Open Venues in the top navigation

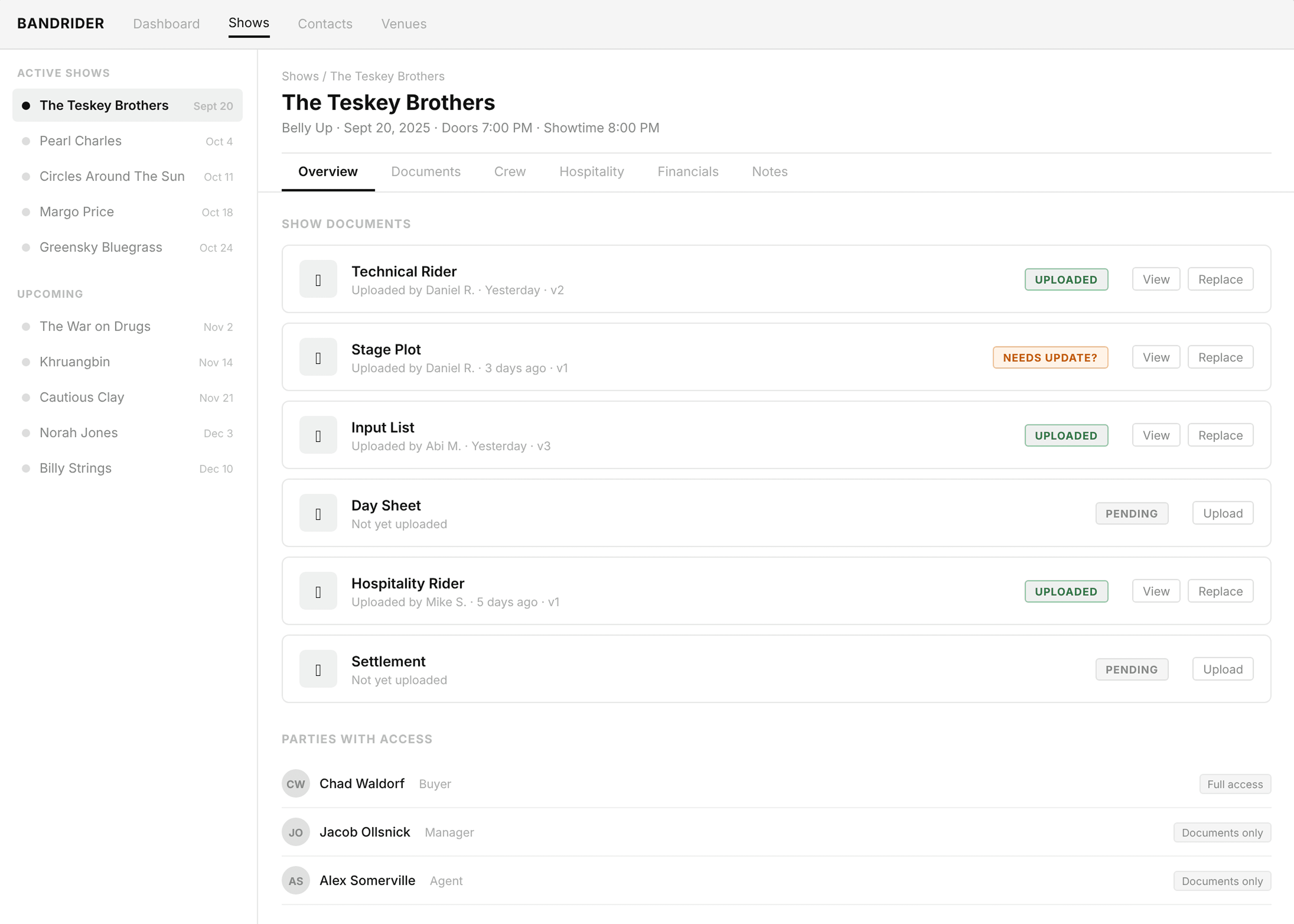pos(403,24)
